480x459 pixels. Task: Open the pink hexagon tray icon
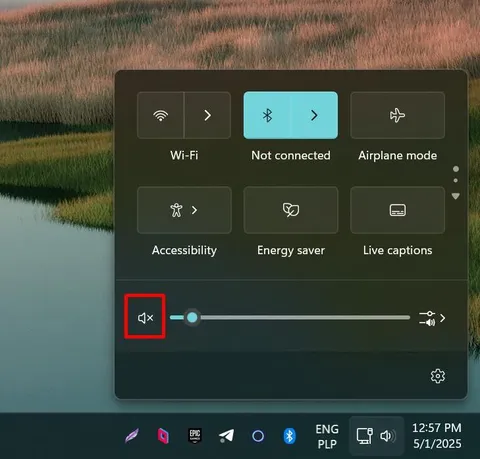pyautogui.click(x=163, y=436)
